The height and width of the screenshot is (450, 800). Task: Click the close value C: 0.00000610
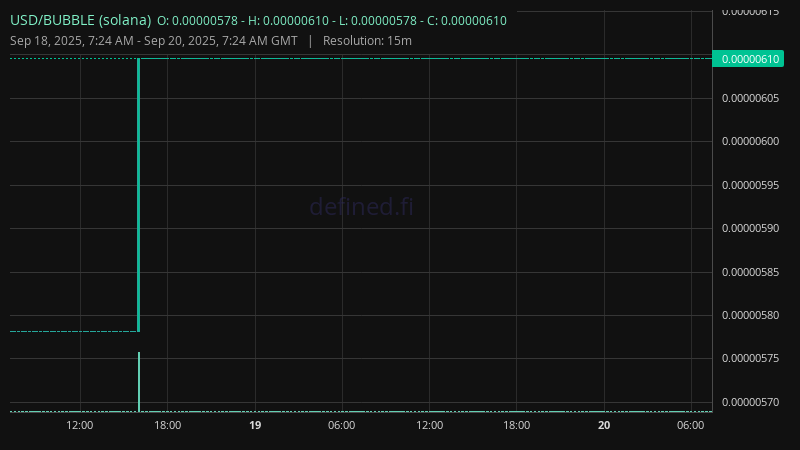(x=467, y=21)
